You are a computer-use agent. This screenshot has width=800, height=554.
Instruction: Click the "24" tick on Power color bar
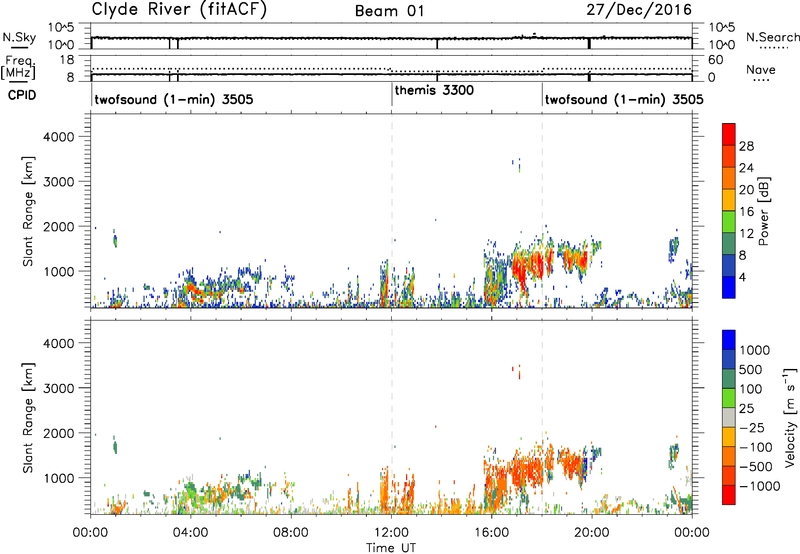pos(746,168)
